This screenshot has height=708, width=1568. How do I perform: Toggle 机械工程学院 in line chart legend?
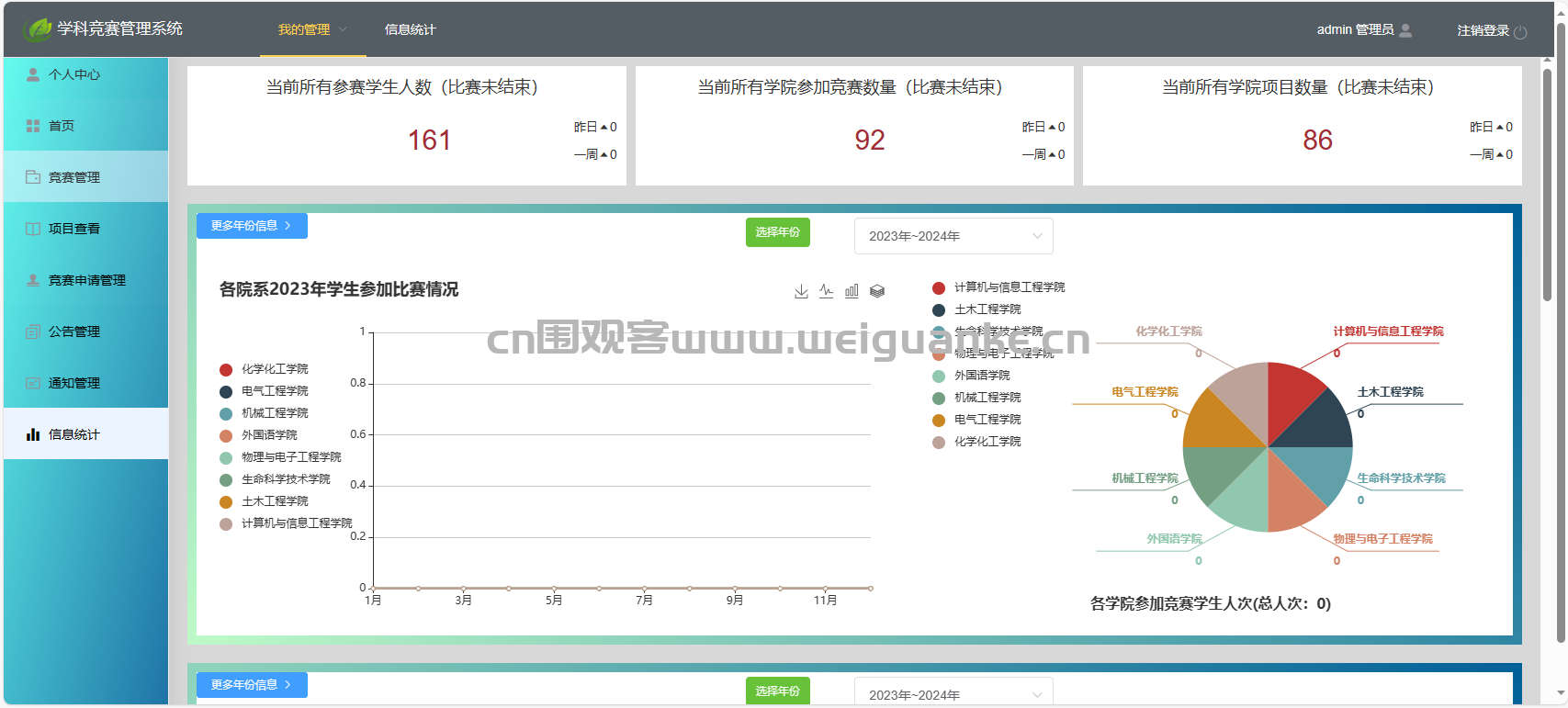[264, 413]
